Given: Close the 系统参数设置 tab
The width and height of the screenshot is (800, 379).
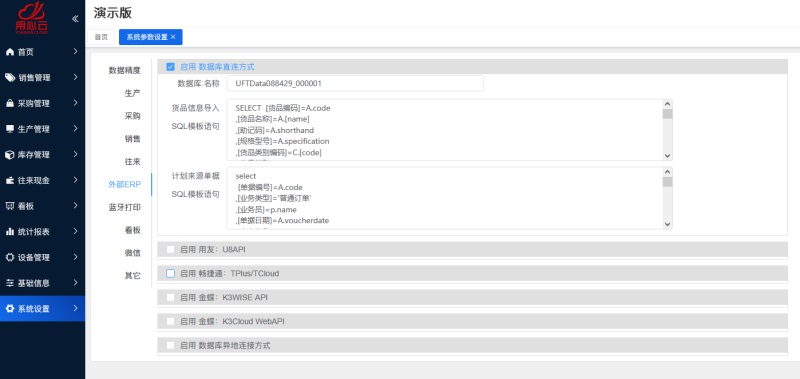Looking at the screenshot, I should pyautogui.click(x=173, y=37).
